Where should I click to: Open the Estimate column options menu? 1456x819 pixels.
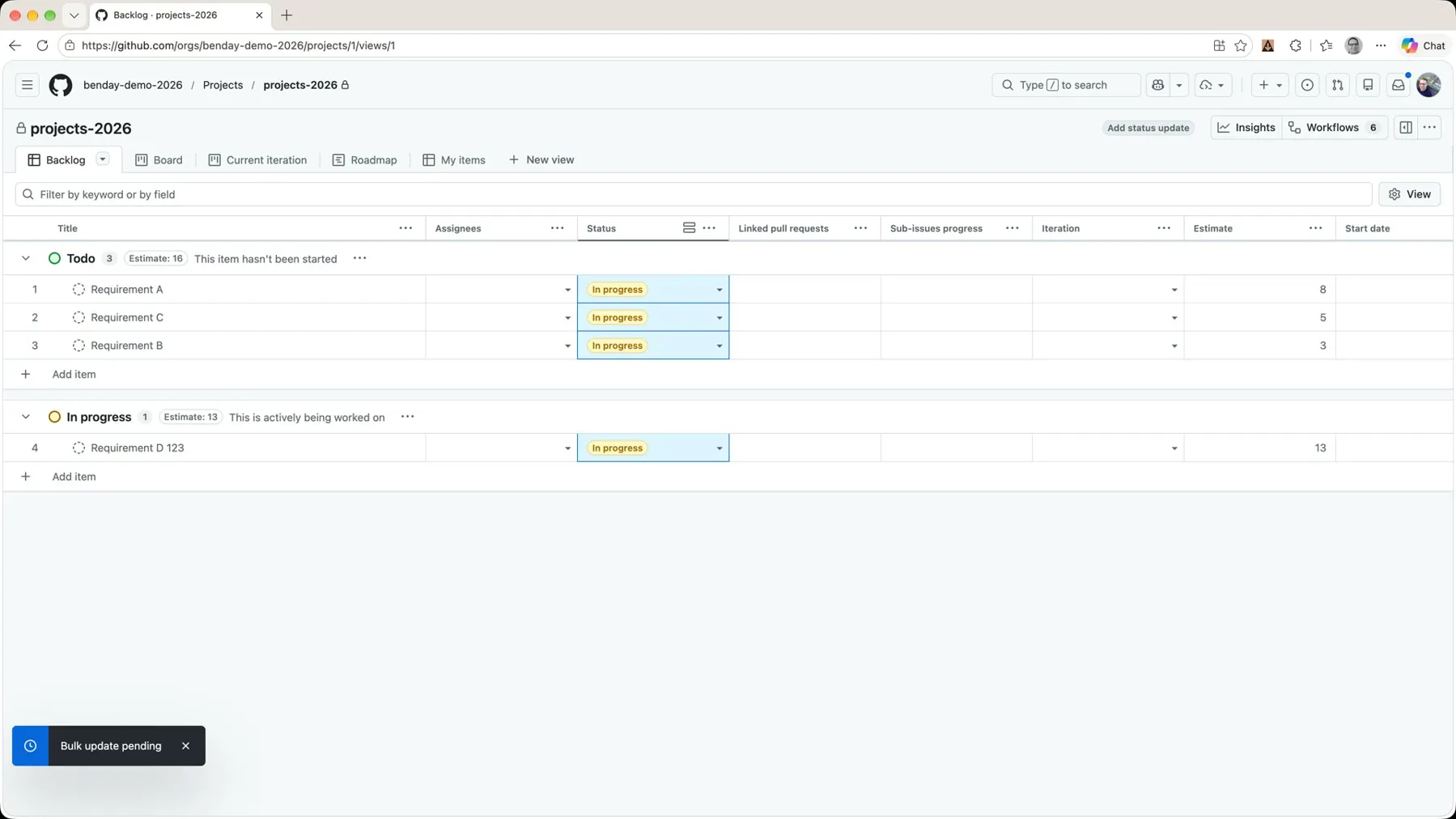(1316, 228)
